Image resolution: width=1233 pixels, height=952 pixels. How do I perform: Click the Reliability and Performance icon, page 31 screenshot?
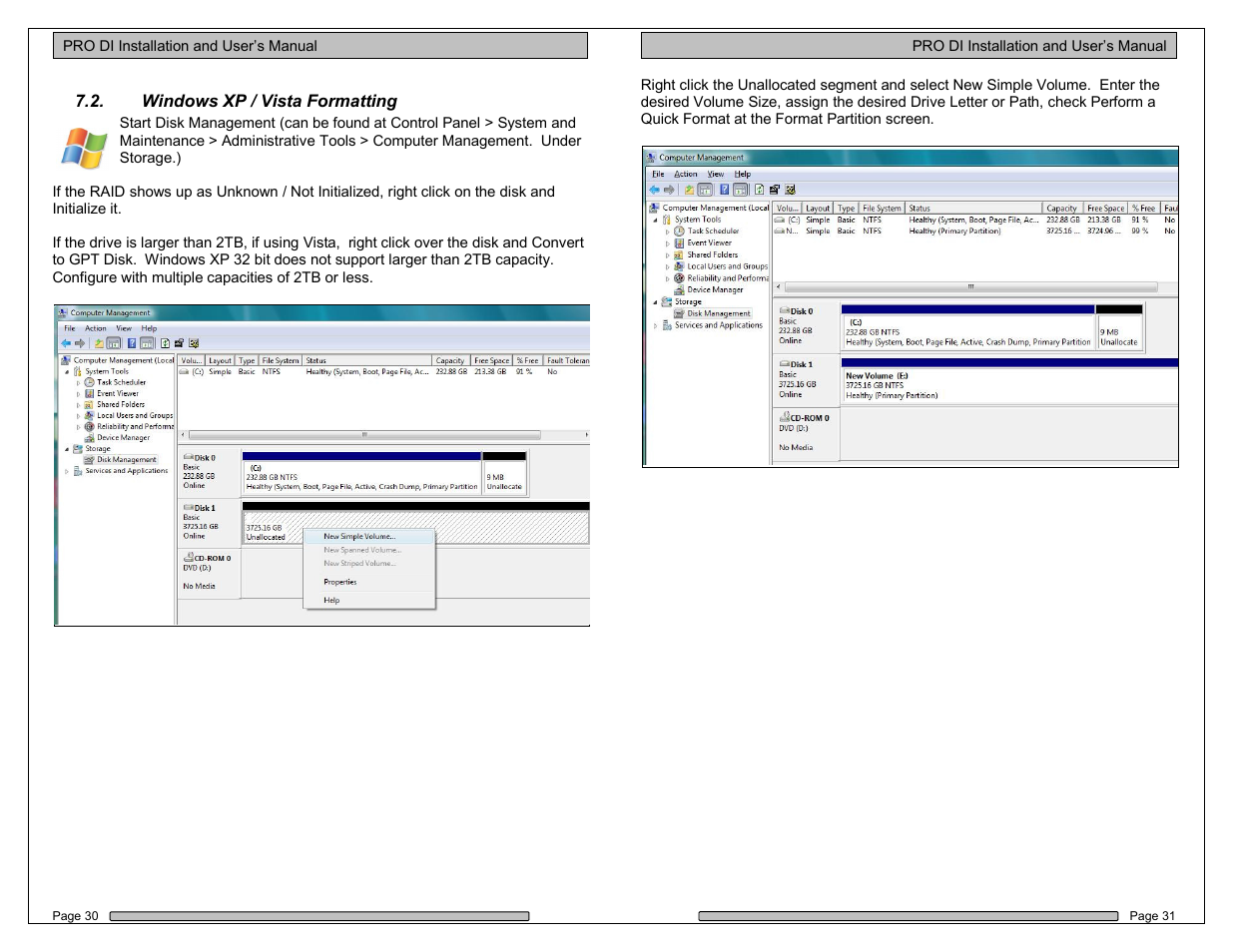(x=679, y=278)
